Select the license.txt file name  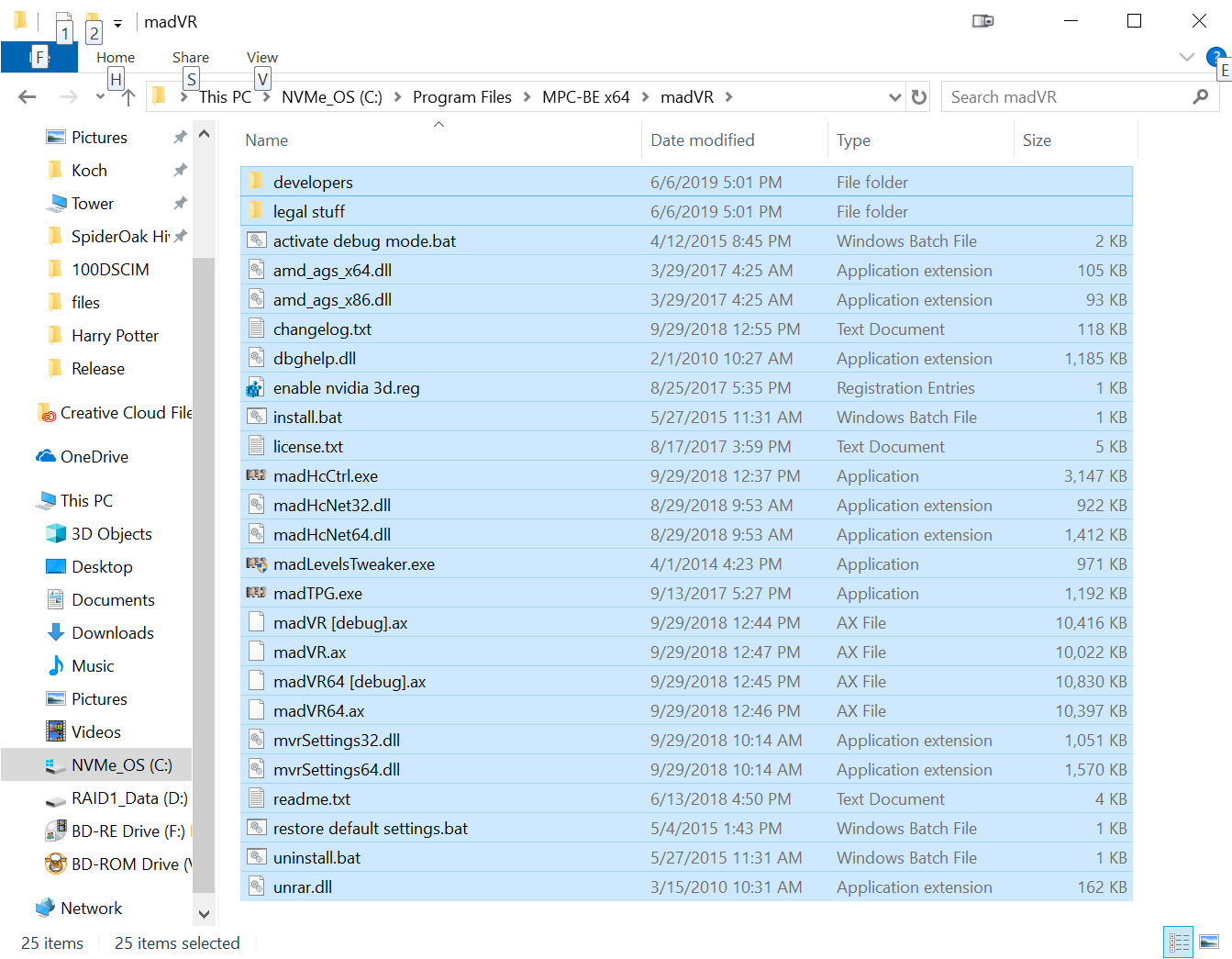pyautogui.click(x=308, y=446)
